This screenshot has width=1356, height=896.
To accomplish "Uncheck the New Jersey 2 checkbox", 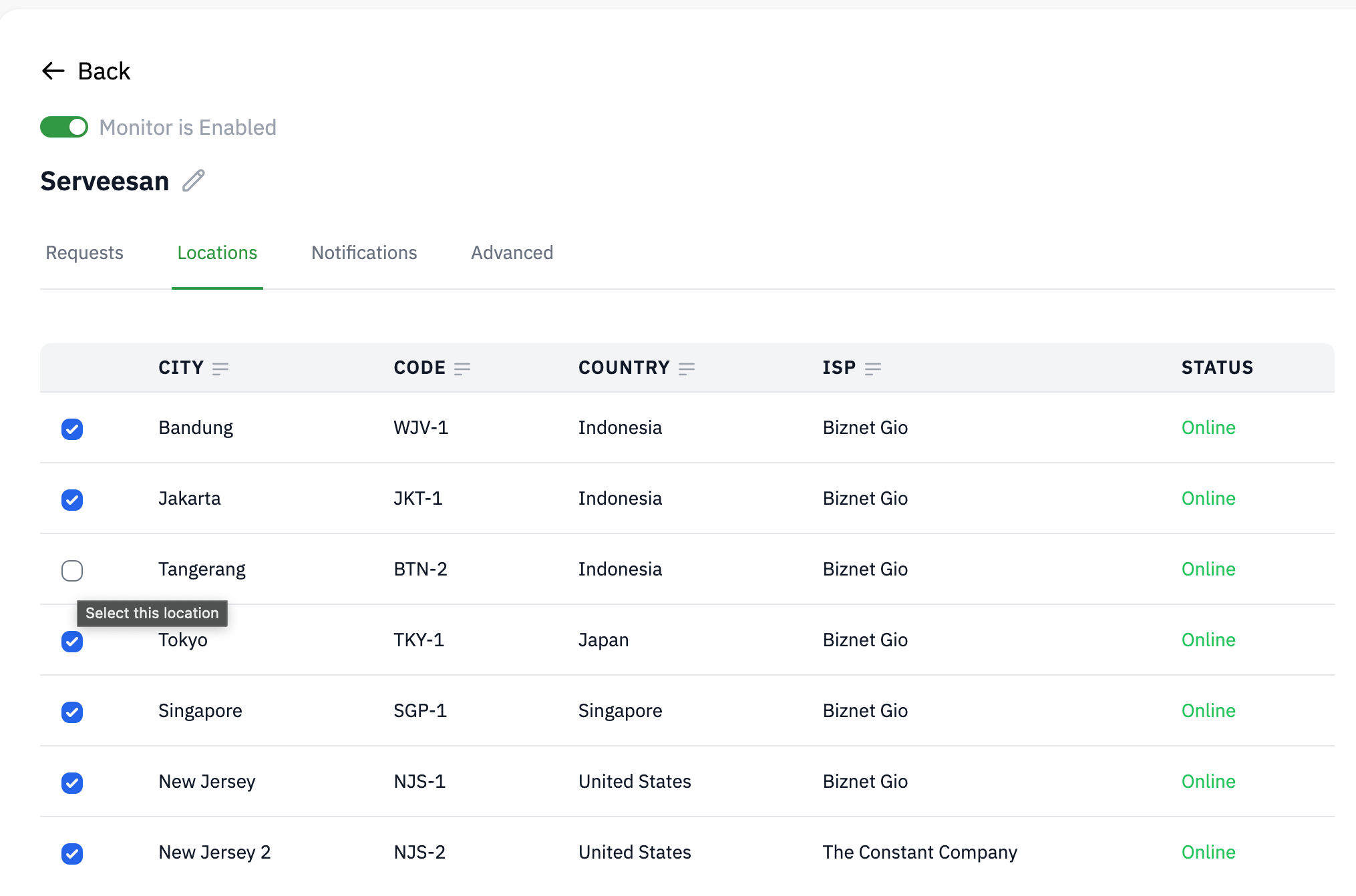I will click(72, 854).
